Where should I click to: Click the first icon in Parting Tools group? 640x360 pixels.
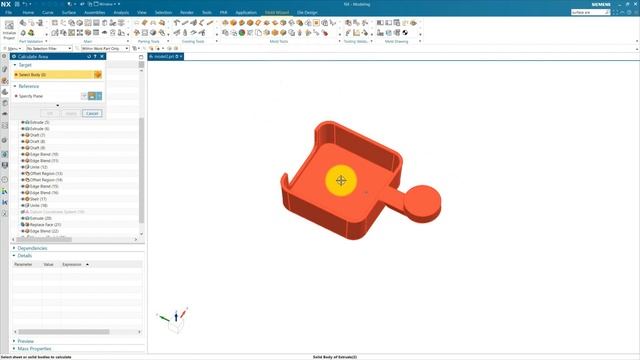[x=137, y=23]
